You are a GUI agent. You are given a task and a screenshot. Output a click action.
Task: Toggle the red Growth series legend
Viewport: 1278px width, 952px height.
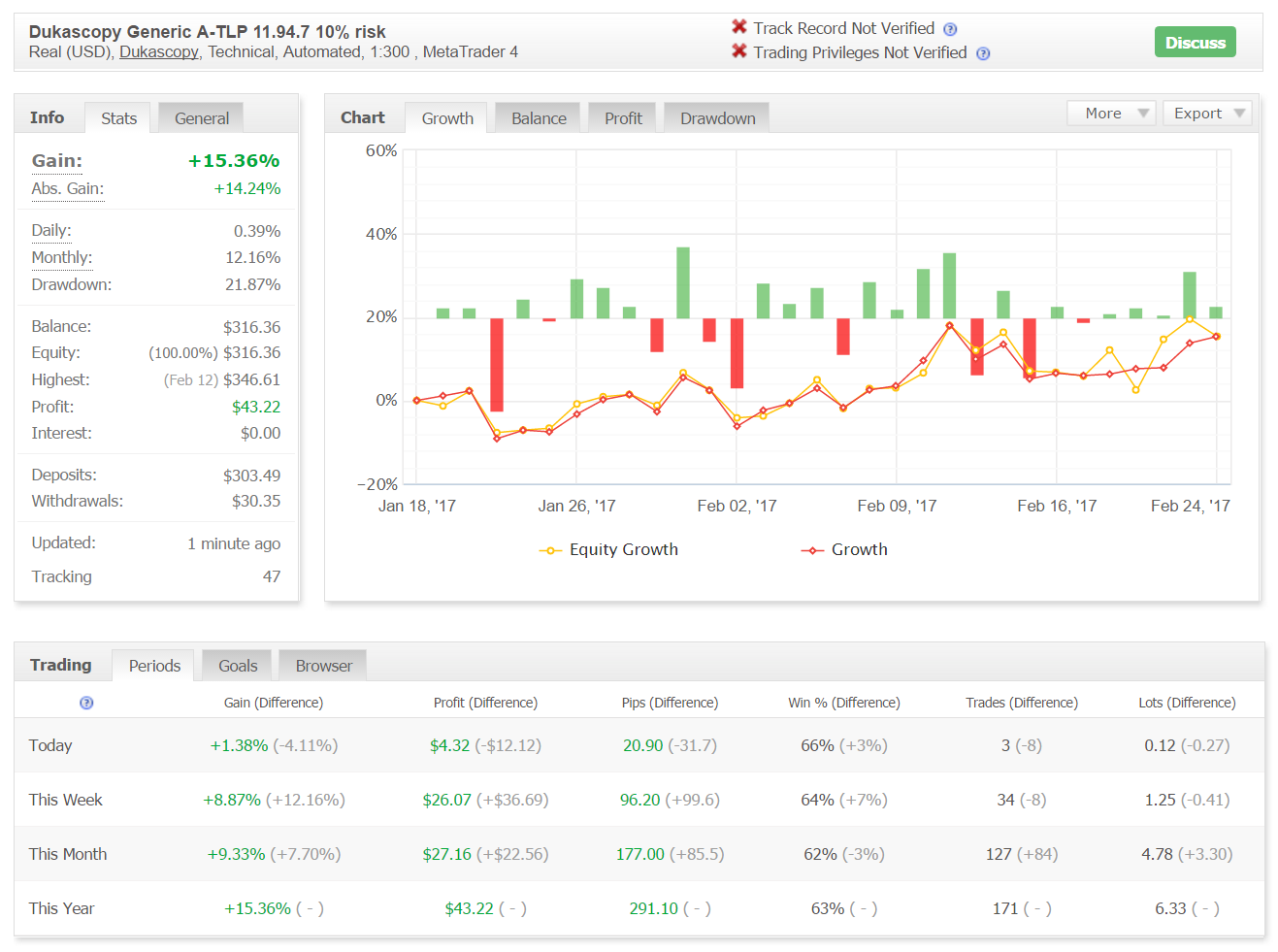[812, 550]
